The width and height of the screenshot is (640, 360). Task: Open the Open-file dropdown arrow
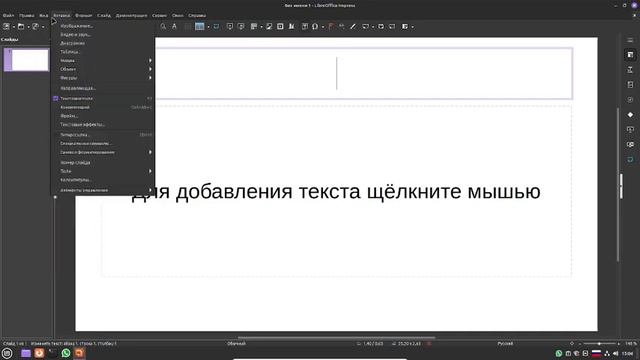pos(28,27)
